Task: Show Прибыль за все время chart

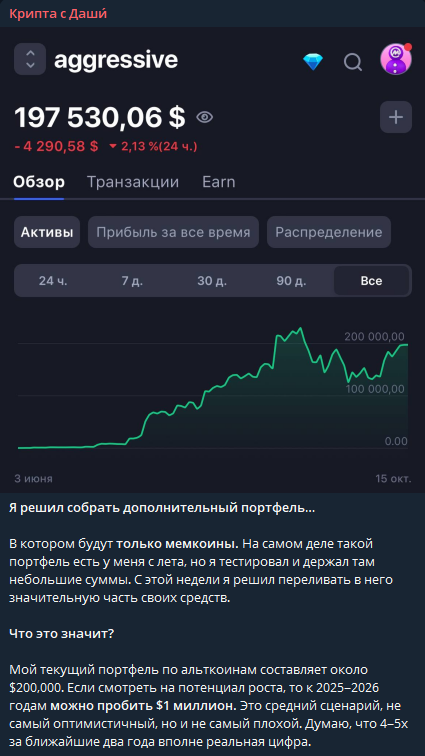Action: point(173,232)
